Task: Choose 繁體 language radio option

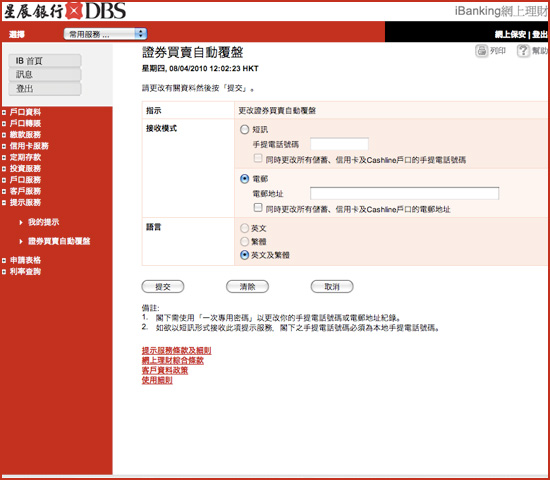Action: point(244,242)
